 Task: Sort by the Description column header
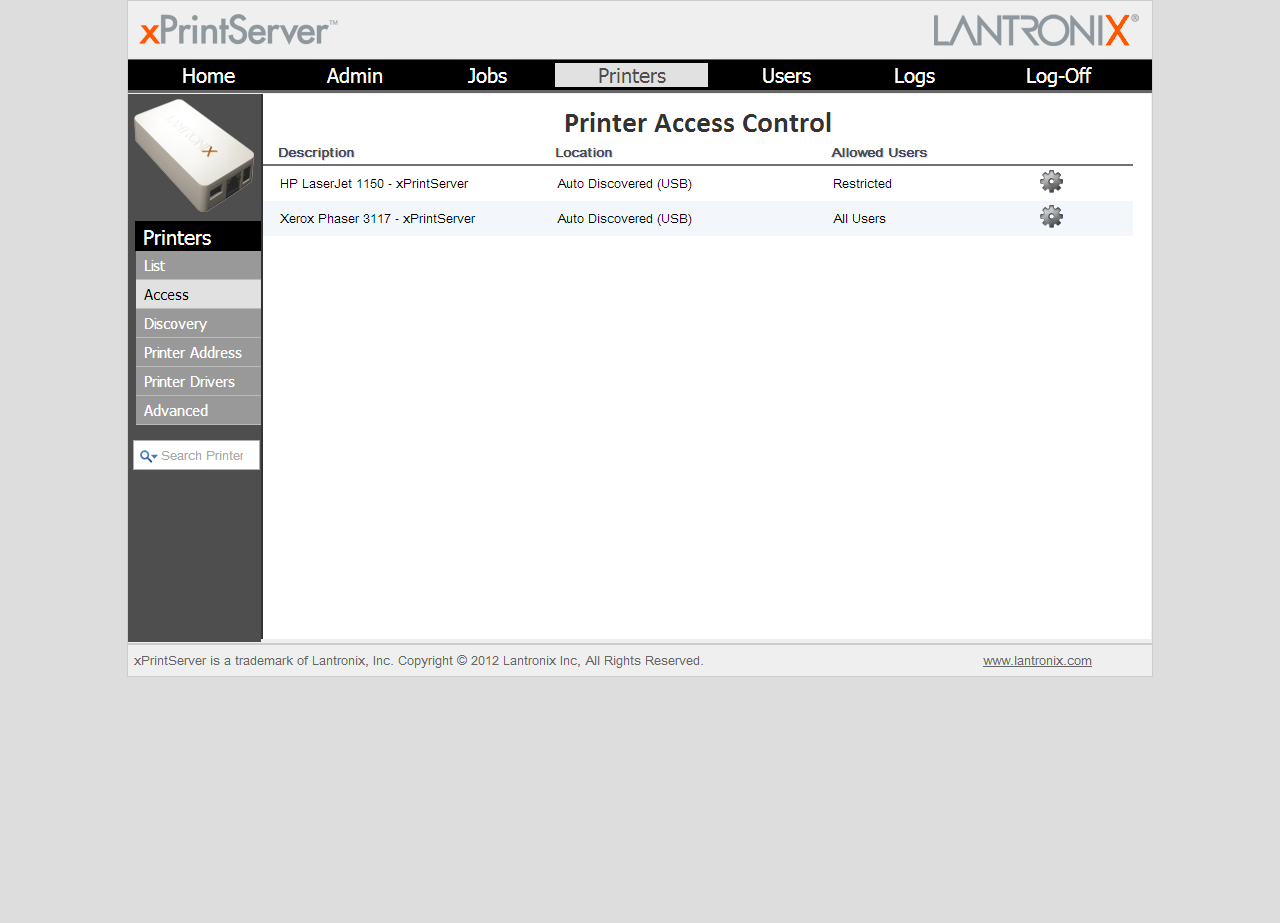316,153
